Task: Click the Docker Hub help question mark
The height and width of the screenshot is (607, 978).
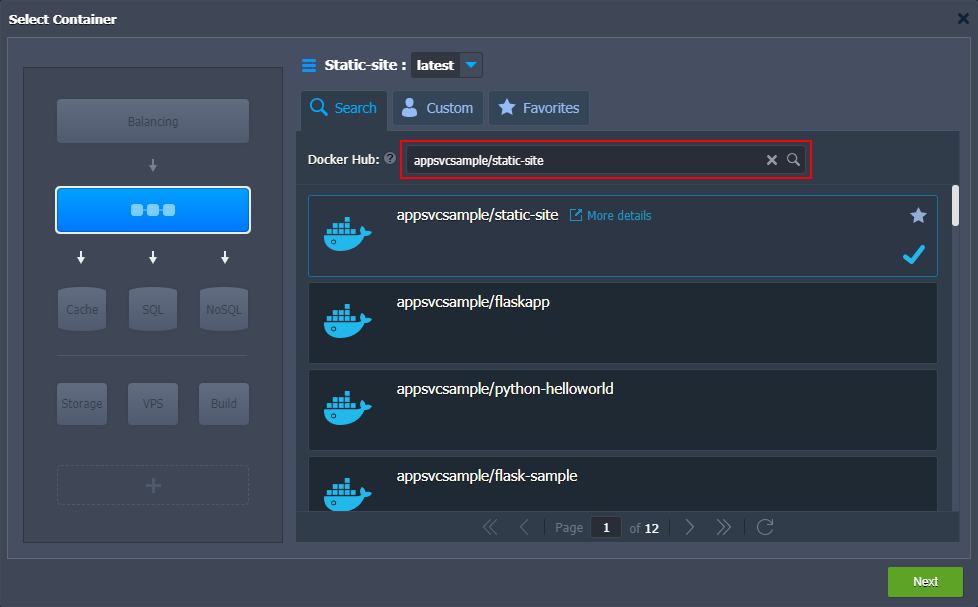Action: click(x=390, y=158)
